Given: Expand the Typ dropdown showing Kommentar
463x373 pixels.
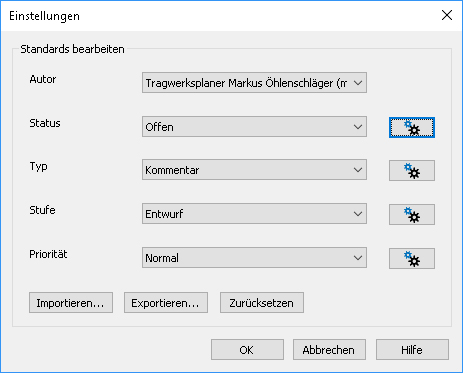Looking at the screenshot, I should 254,170.
